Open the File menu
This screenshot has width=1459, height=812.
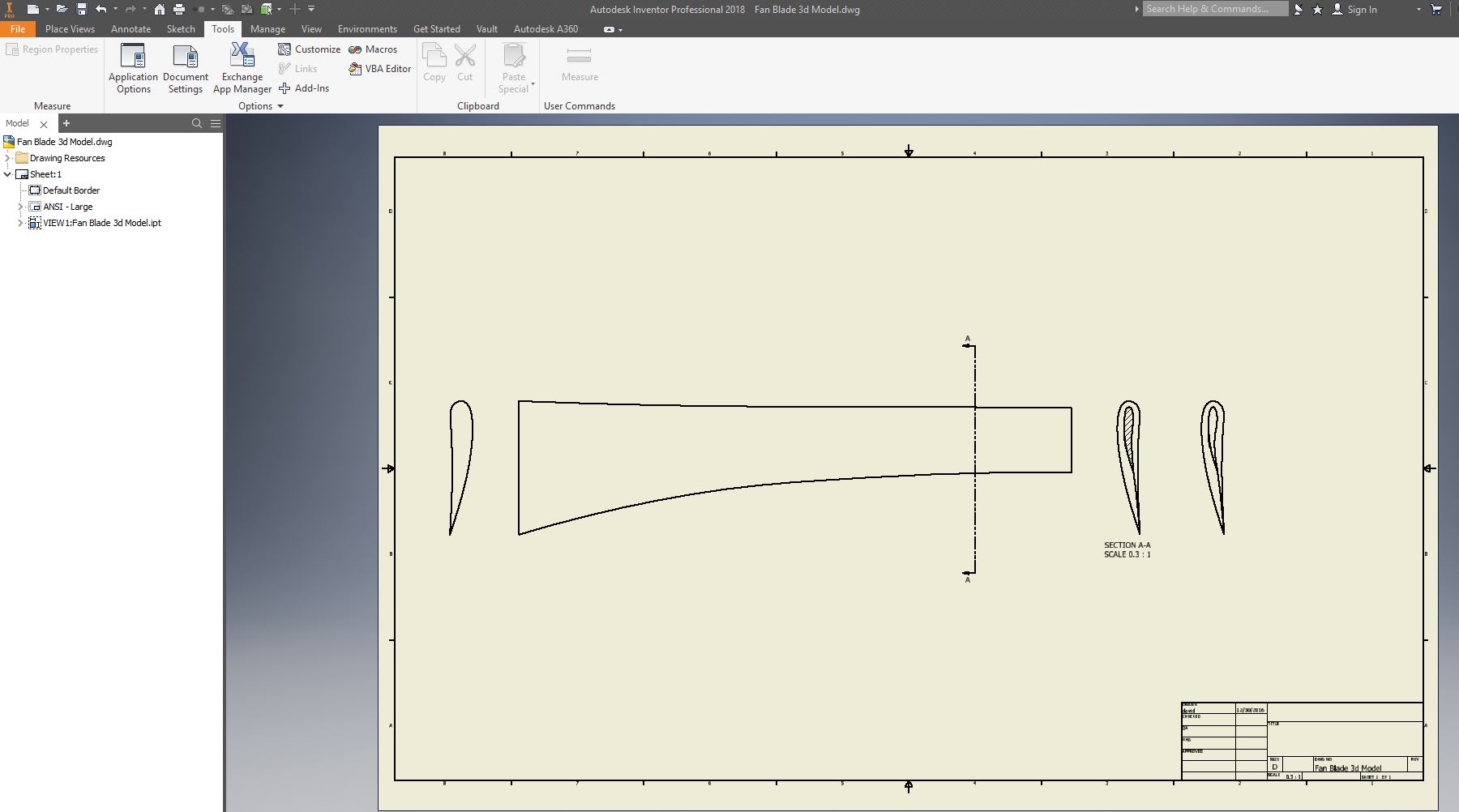point(18,28)
